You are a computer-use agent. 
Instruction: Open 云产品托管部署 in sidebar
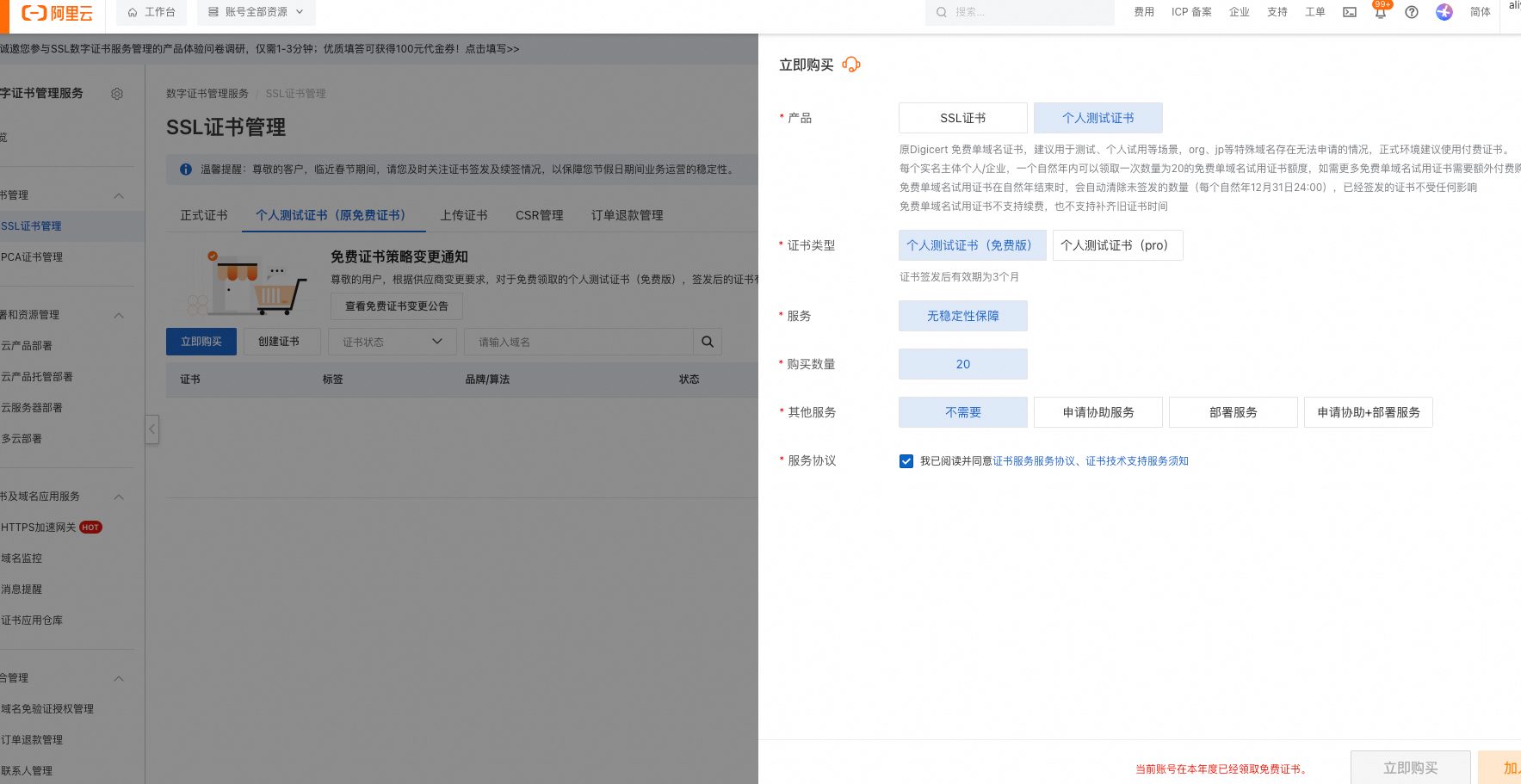point(37,377)
